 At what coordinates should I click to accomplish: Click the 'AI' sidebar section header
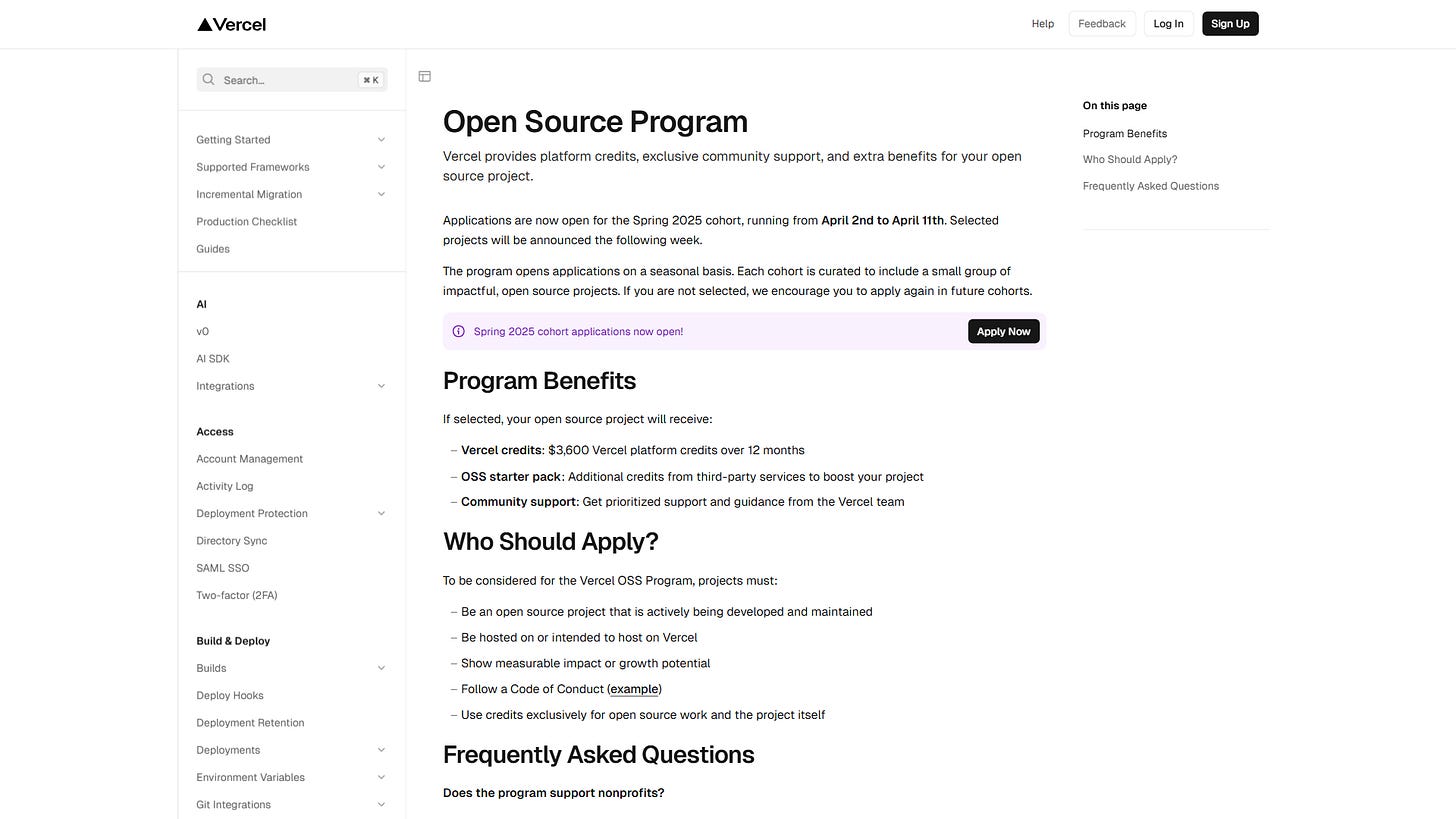(201, 304)
